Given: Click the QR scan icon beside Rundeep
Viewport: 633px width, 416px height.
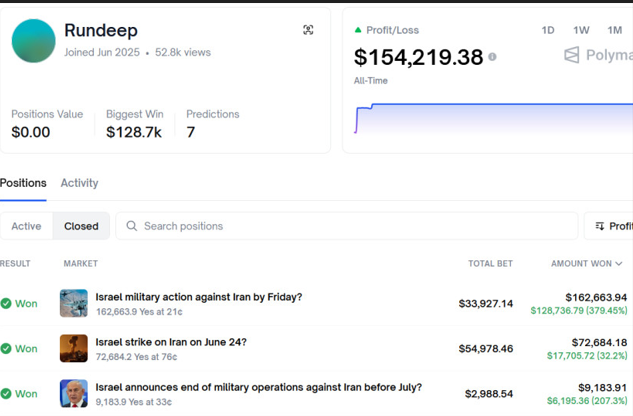Looking at the screenshot, I should (308, 30).
